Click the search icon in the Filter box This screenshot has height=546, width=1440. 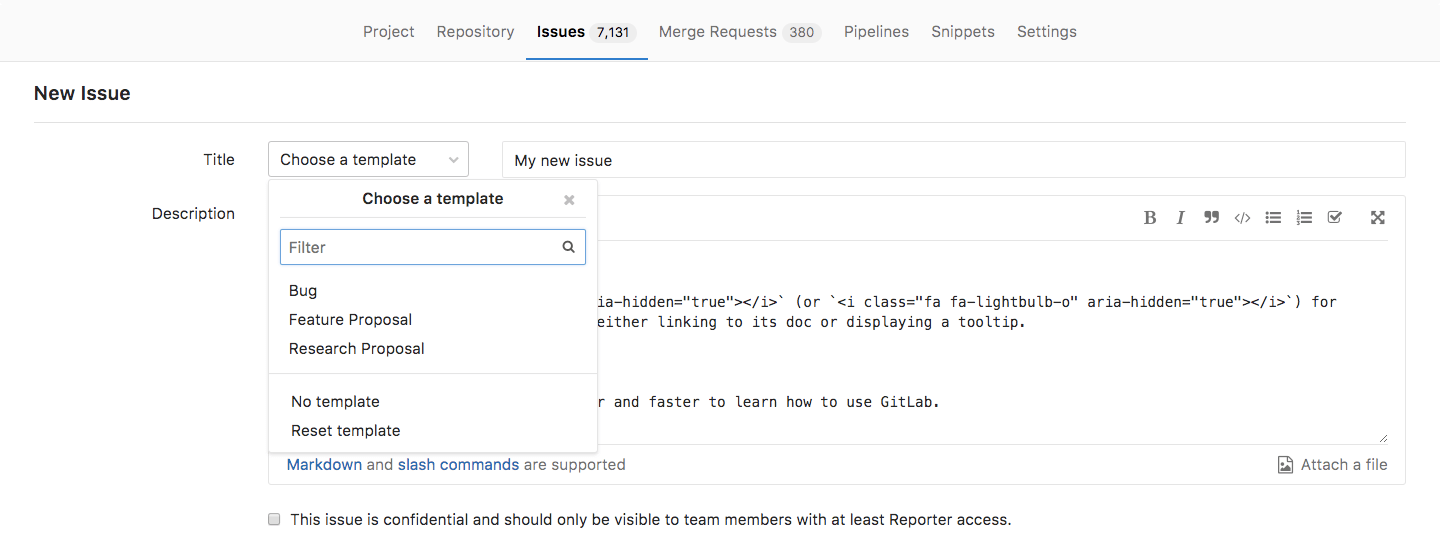[x=568, y=247]
